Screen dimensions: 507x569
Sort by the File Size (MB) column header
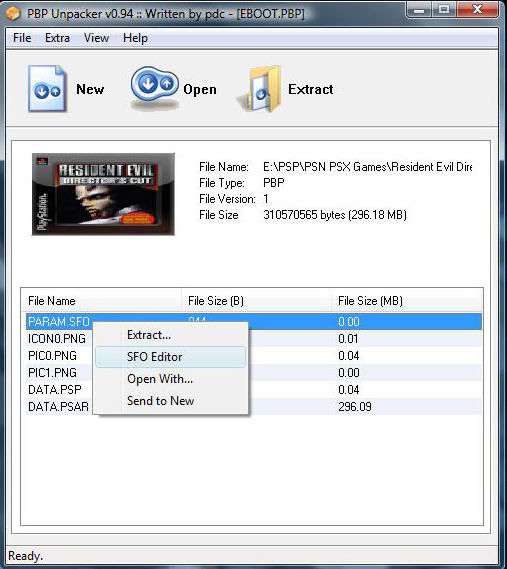pyautogui.click(x=406, y=301)
